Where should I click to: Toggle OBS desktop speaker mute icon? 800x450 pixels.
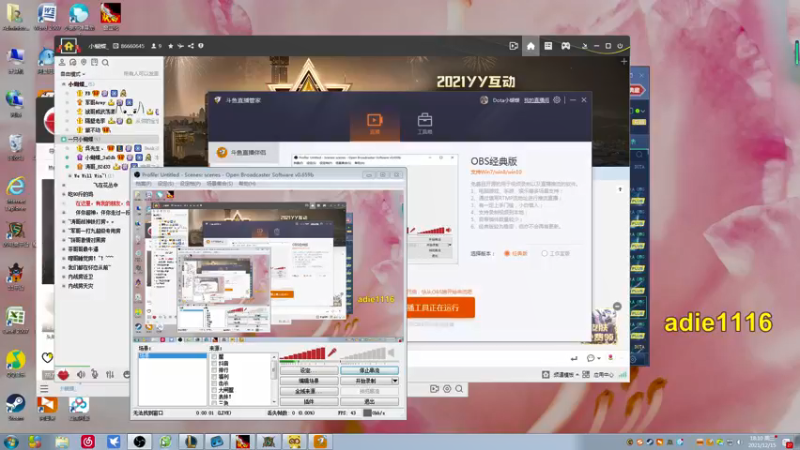point(391,352)
